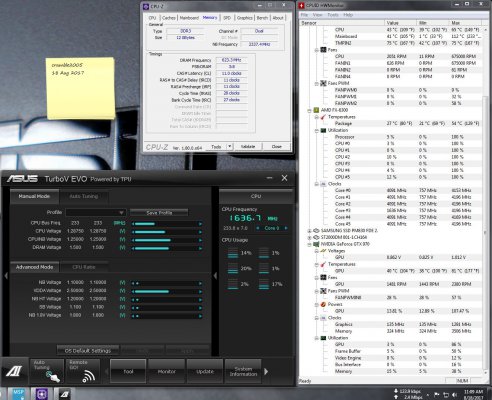The height and width of the screenshot is (400, 492).
Task: Click the Save Profile button
Action: click(x=159, y=212)
